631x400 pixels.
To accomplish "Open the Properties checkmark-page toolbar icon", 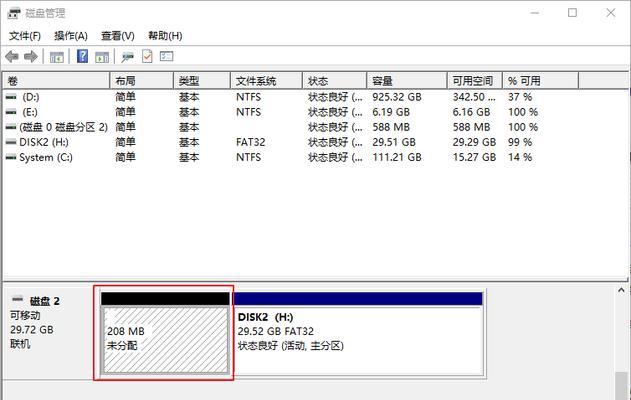I will [x=147, y=56].
